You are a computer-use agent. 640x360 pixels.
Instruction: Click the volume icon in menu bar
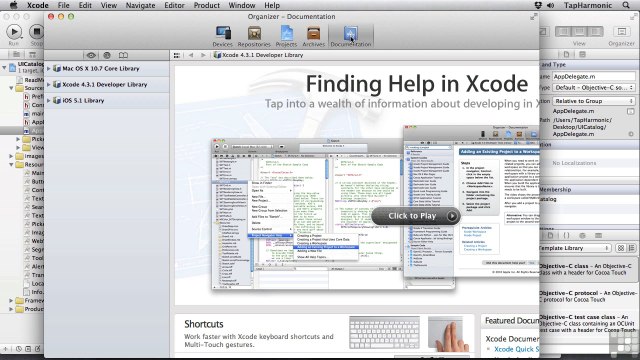[x=551, y=5]
